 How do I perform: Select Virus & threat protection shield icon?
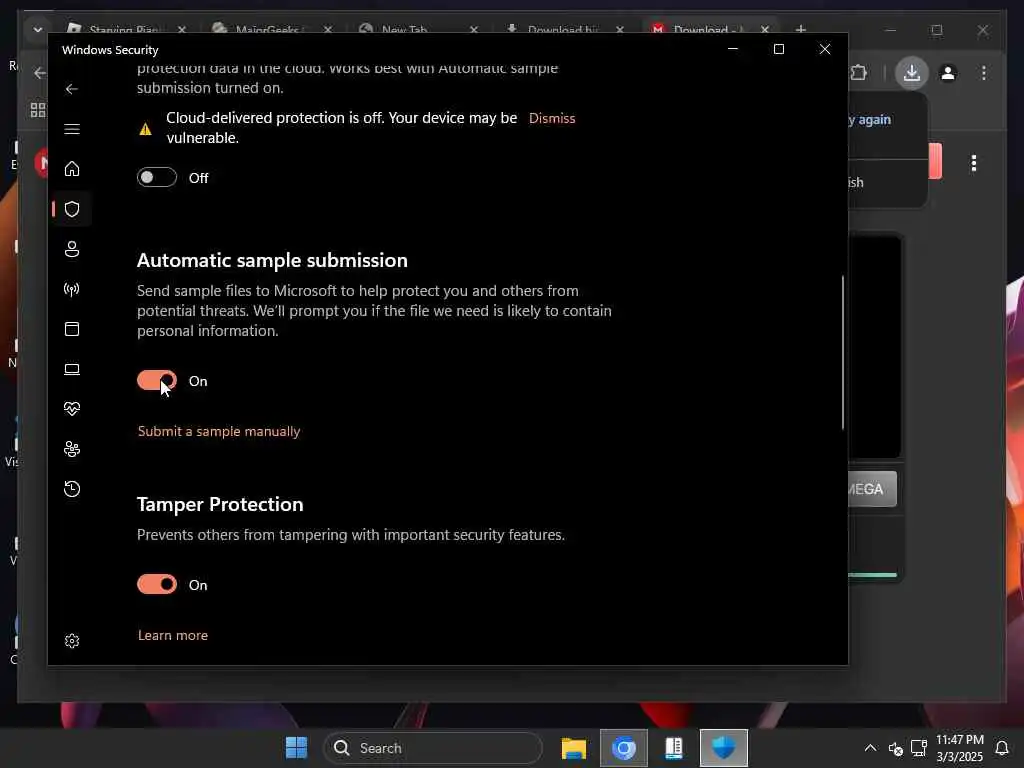72,209
